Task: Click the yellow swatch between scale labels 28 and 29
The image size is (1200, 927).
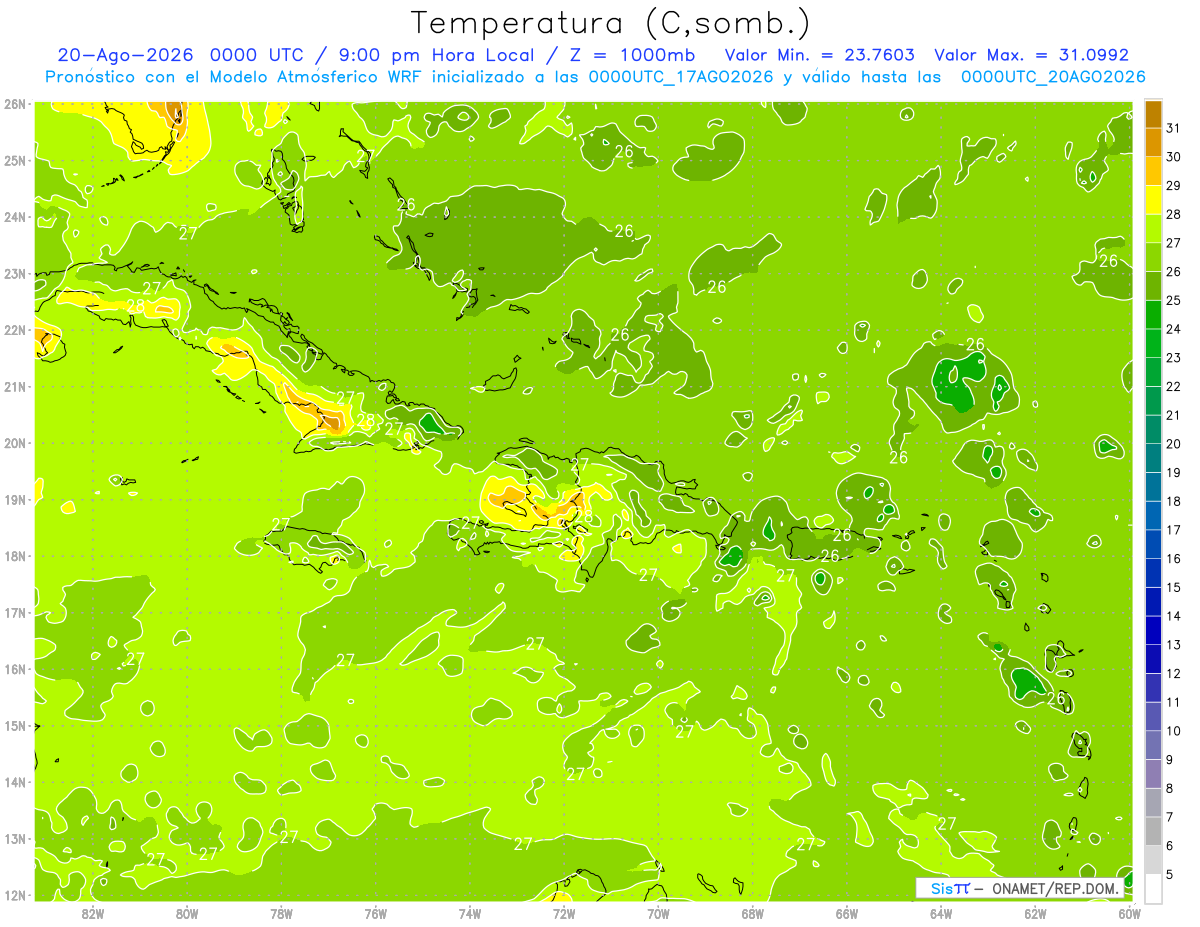Action: click(x=1153, y=200)
